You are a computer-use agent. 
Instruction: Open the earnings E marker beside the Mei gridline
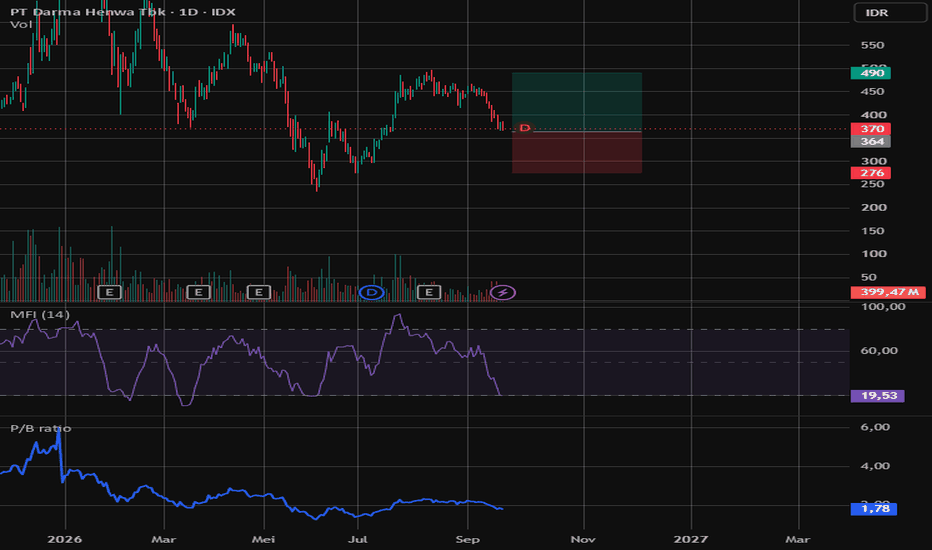[259, 292]
